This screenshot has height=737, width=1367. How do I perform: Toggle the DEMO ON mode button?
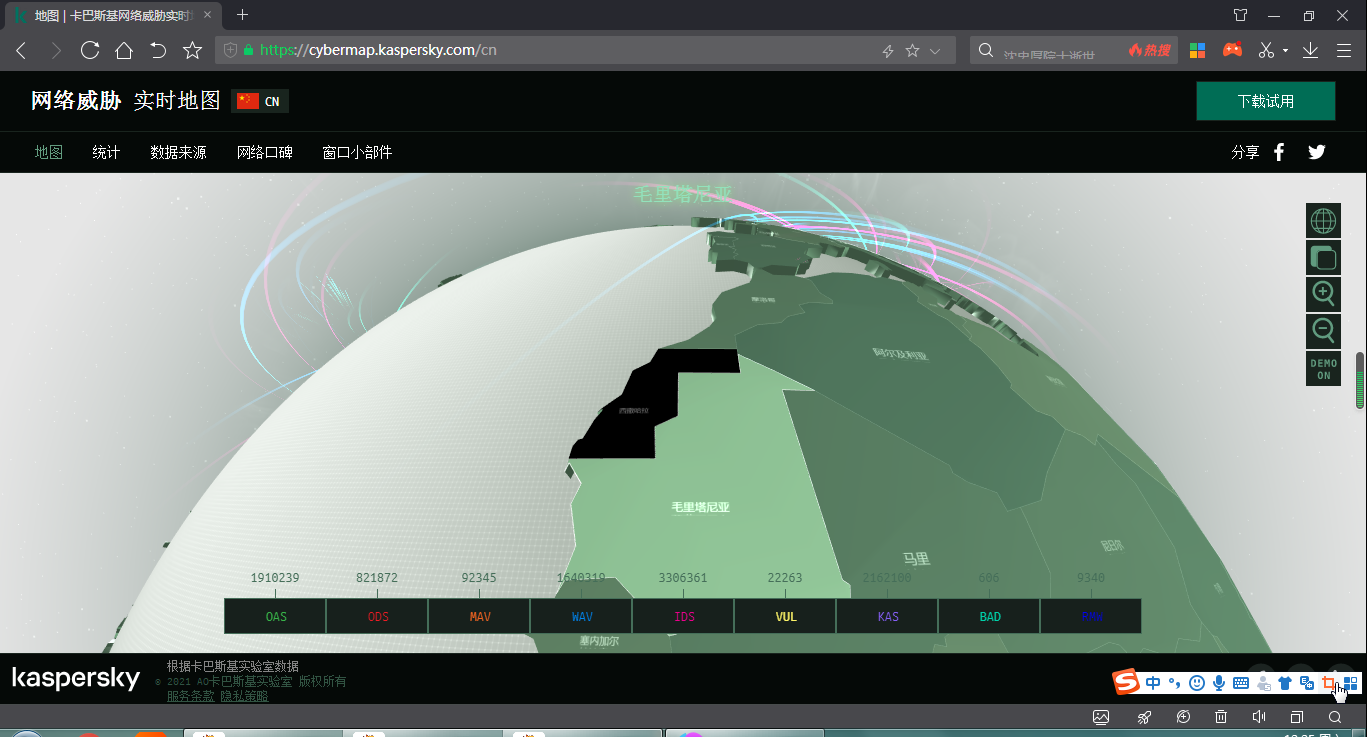[1323, 369]
